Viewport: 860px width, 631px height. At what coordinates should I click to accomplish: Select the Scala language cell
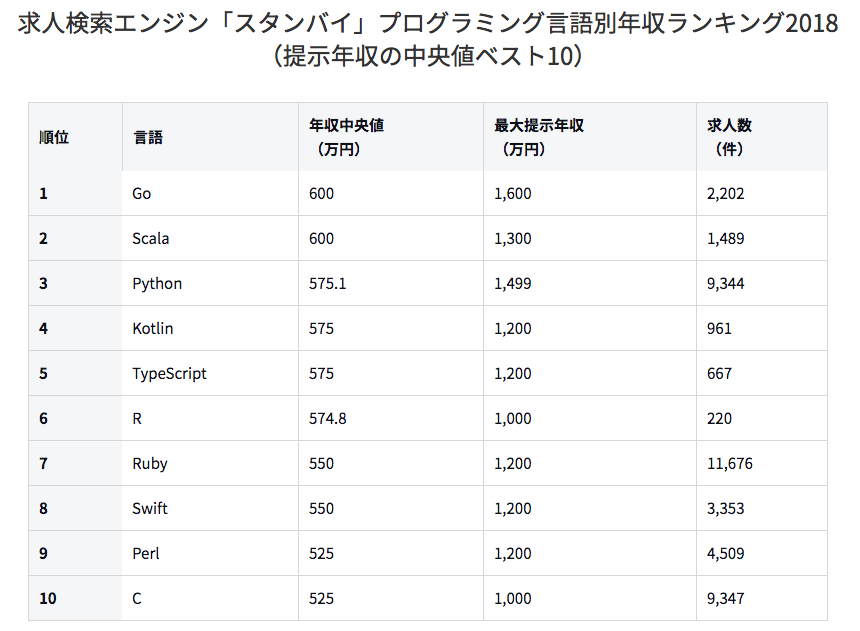point(151,239)
